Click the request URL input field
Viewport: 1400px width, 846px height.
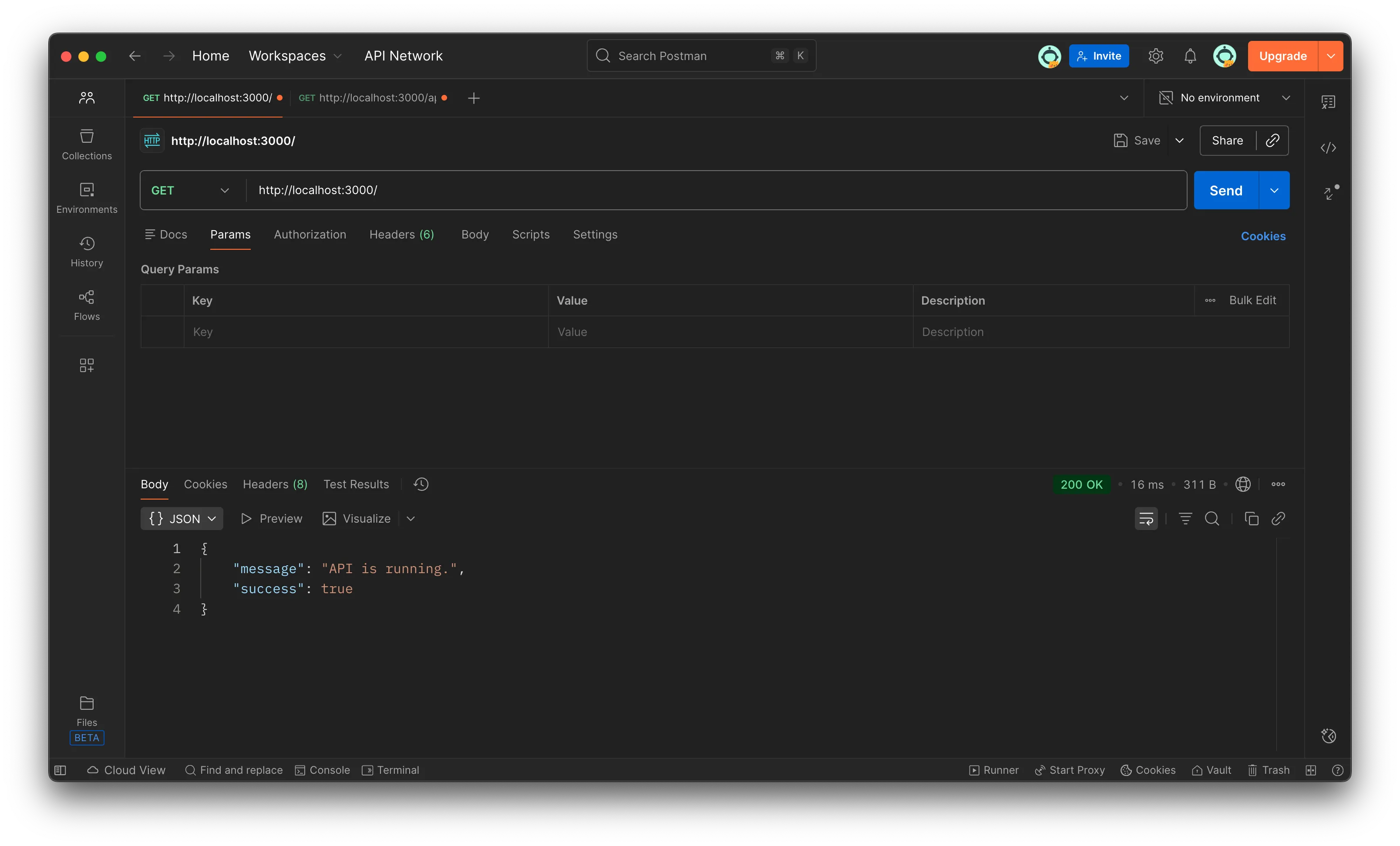(x=716, y=190)
